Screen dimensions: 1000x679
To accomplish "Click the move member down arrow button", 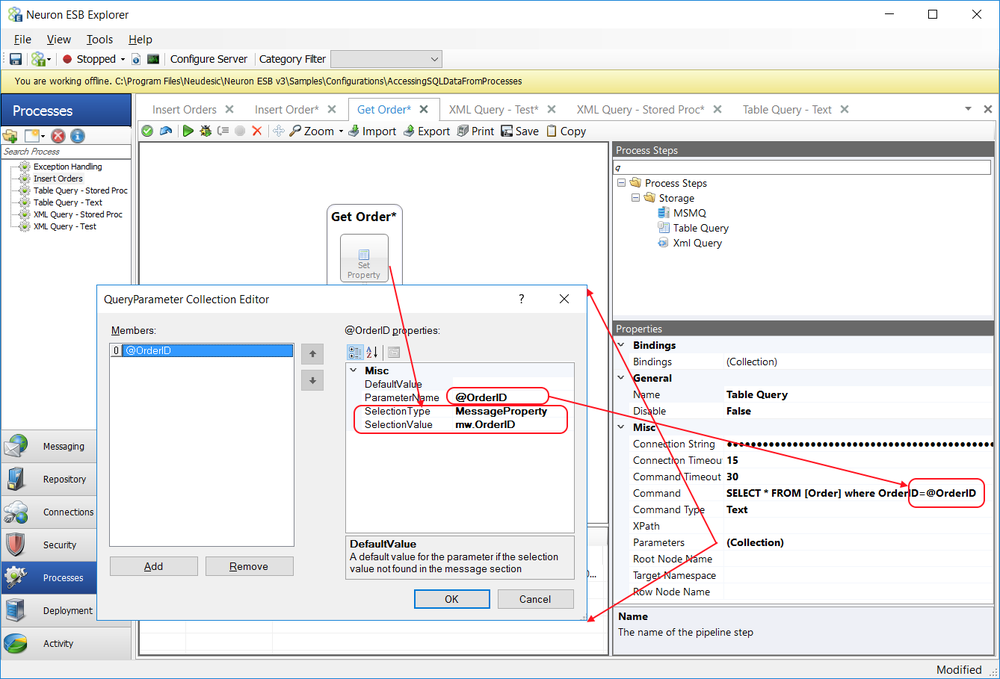I will click(x=312, y=381).
